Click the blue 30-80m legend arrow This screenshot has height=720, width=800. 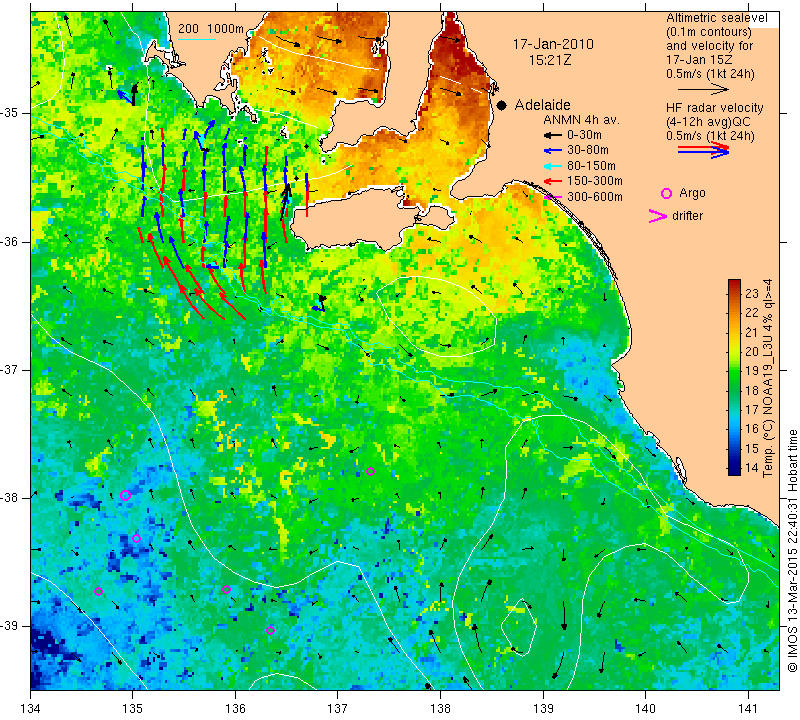(x=551, y=151)
